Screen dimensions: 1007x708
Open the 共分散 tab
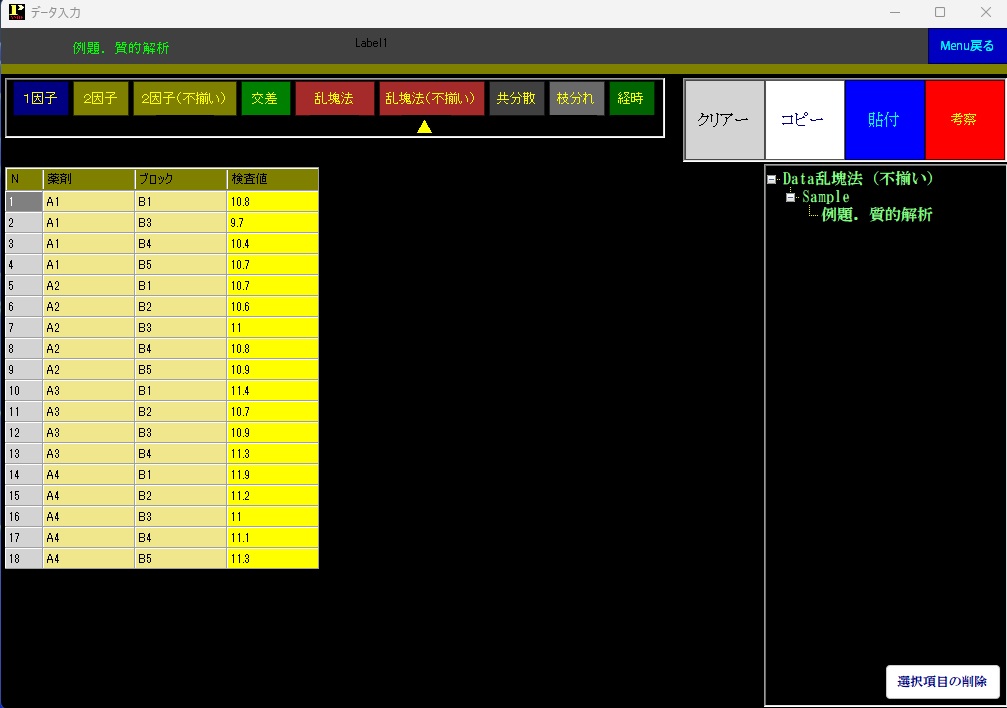pyautogui.click(x=516, y=99)
